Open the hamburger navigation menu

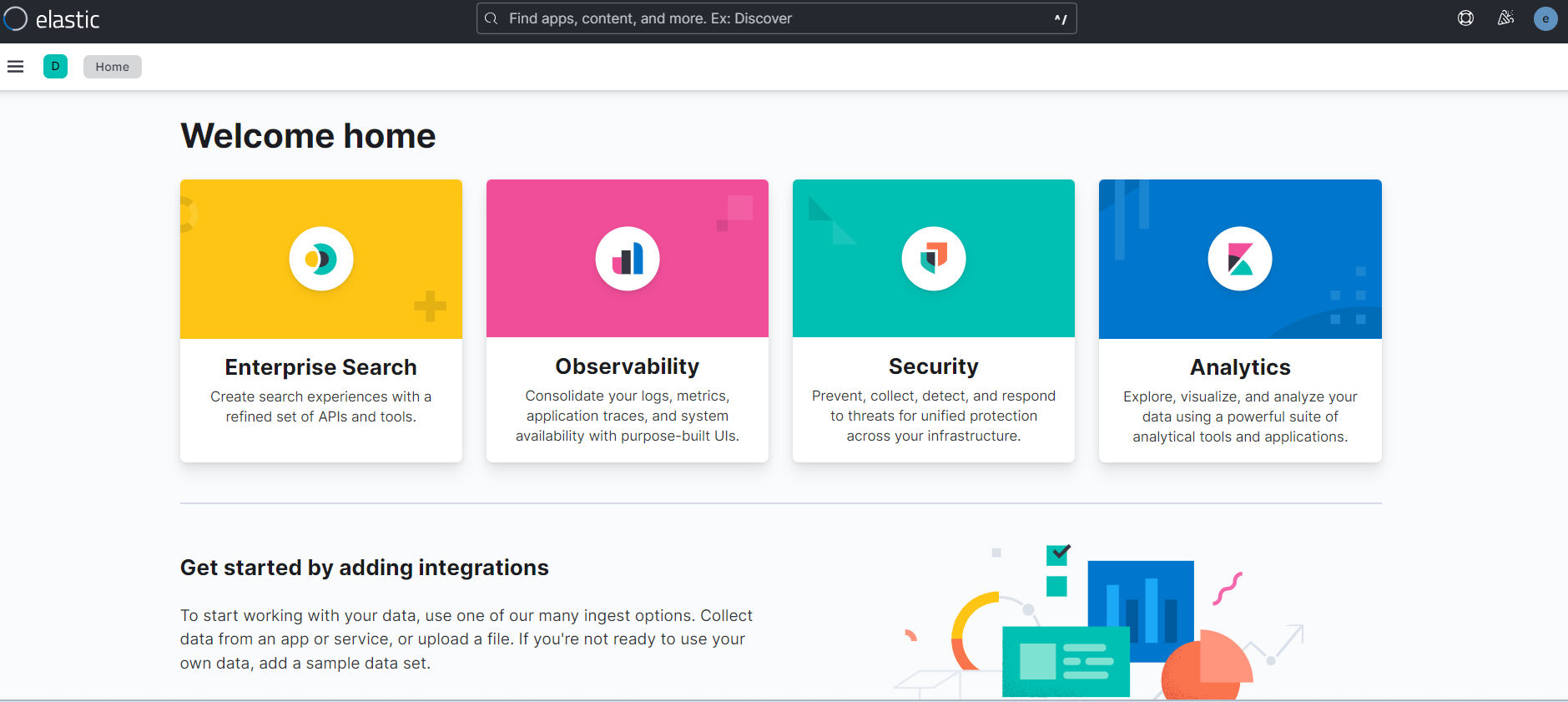click(15, 67)
